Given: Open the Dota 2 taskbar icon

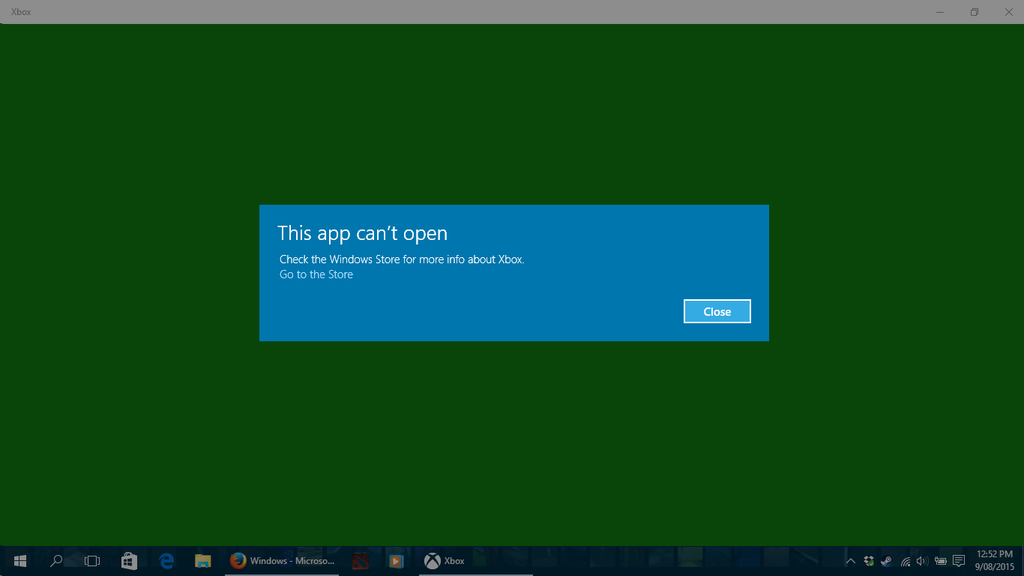Looking at the screenshot, I should (x=360, y=561).
